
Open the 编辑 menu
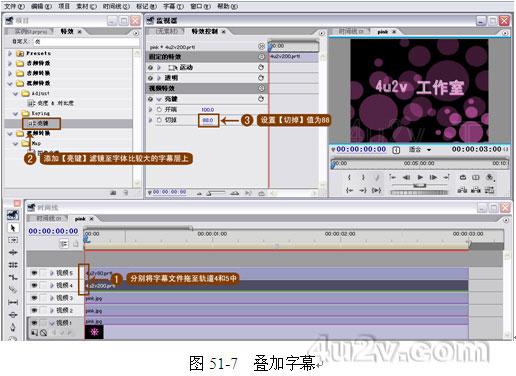41,6
